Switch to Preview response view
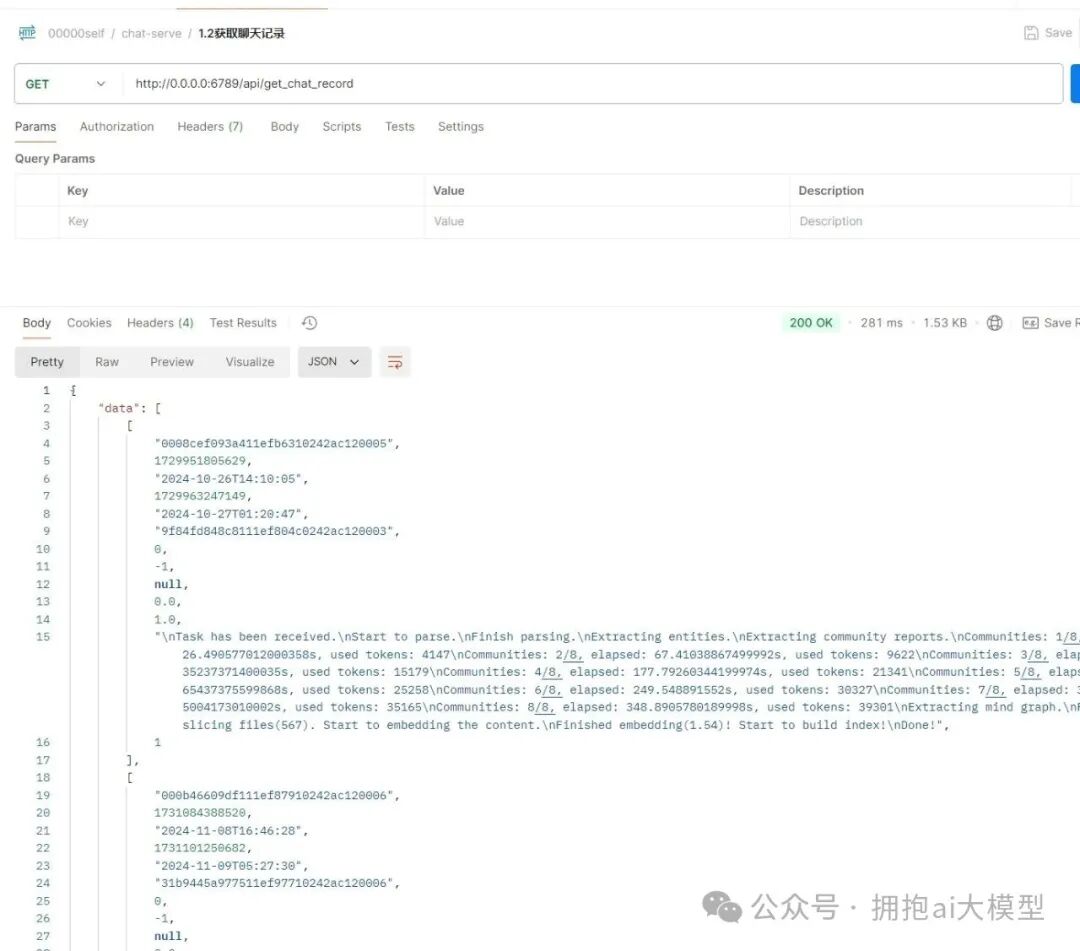The width and height of the screenshot is (1080, 951). click(x=171, y=362)
